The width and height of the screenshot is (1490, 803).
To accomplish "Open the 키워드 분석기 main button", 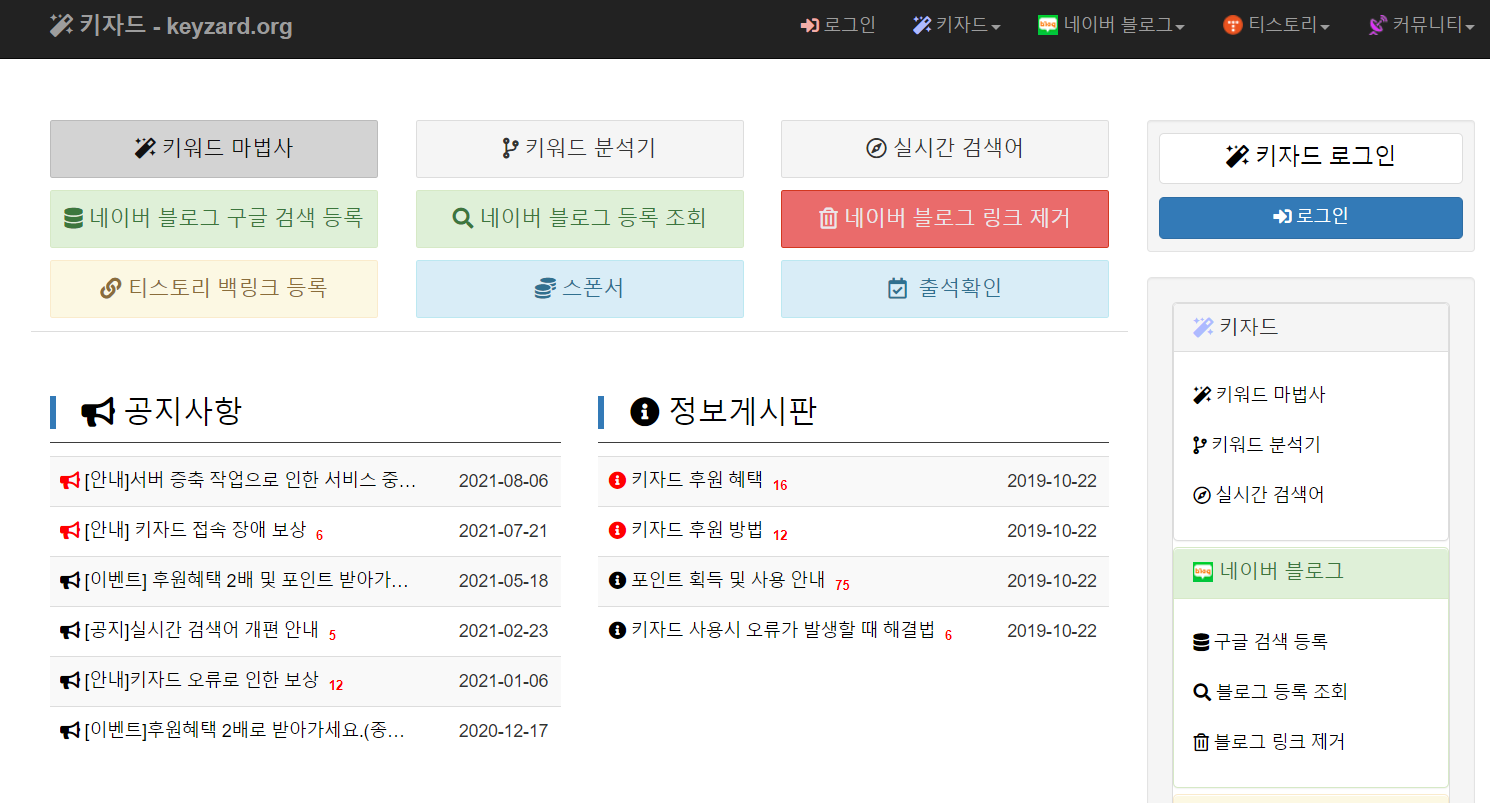I will click(x=580, y=149).
